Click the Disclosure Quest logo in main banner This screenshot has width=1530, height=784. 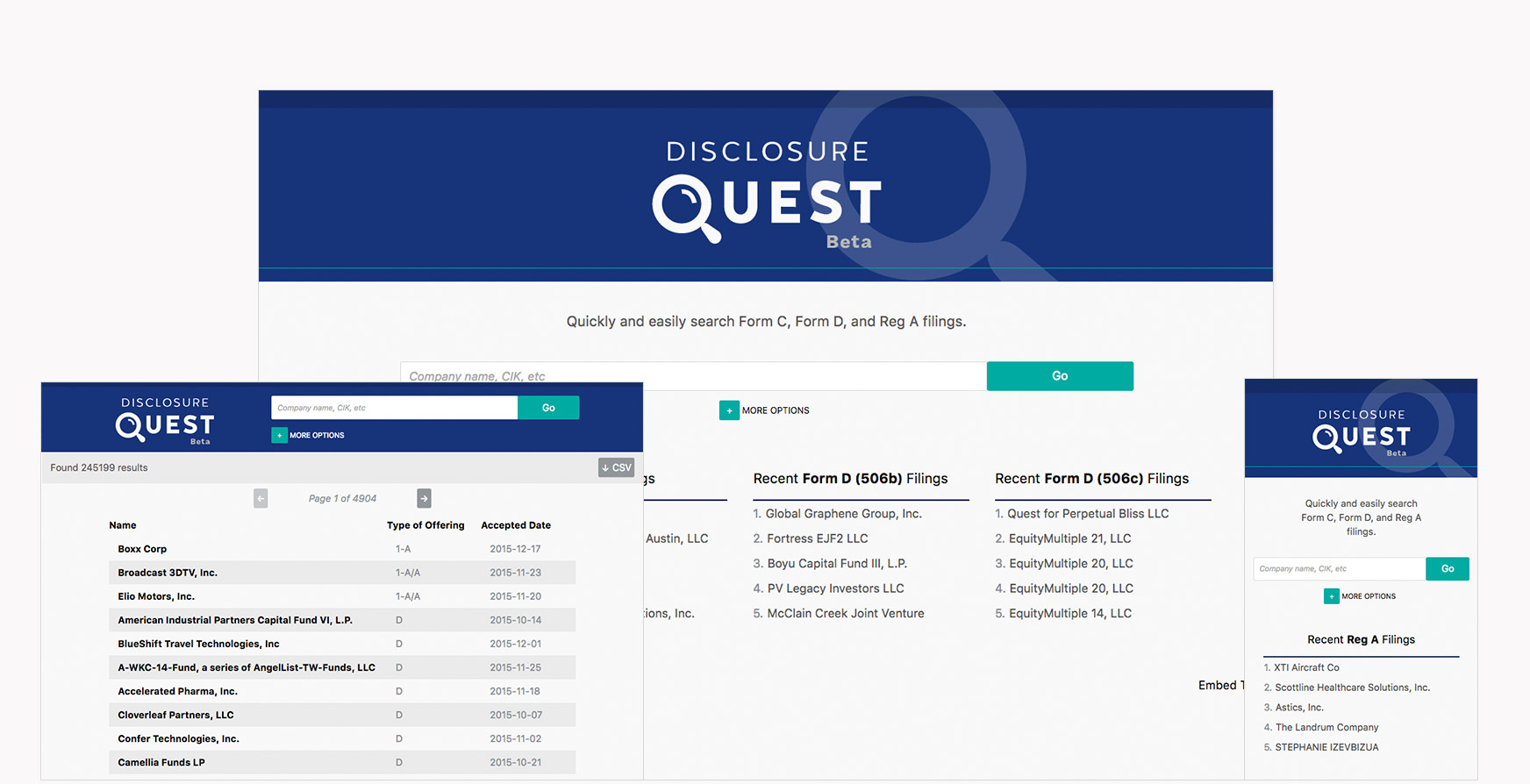coord(767,193)
